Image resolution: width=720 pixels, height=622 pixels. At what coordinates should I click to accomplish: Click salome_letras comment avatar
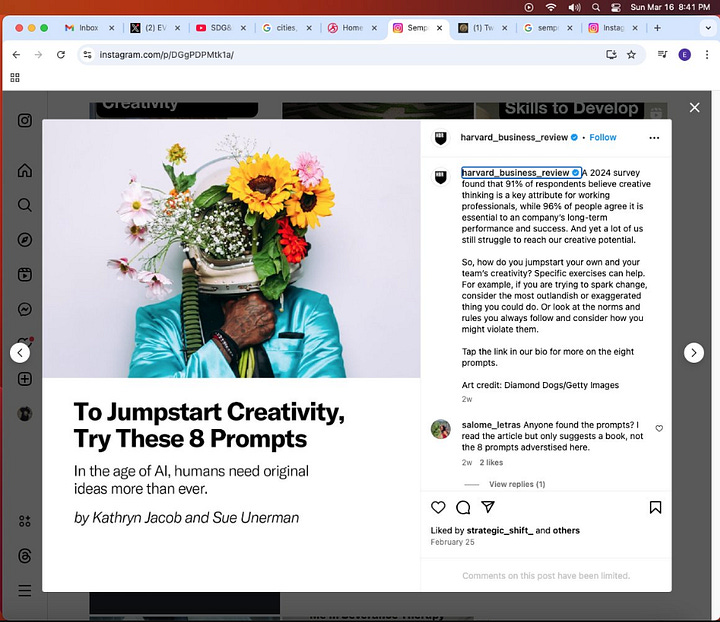click(440, 429)
